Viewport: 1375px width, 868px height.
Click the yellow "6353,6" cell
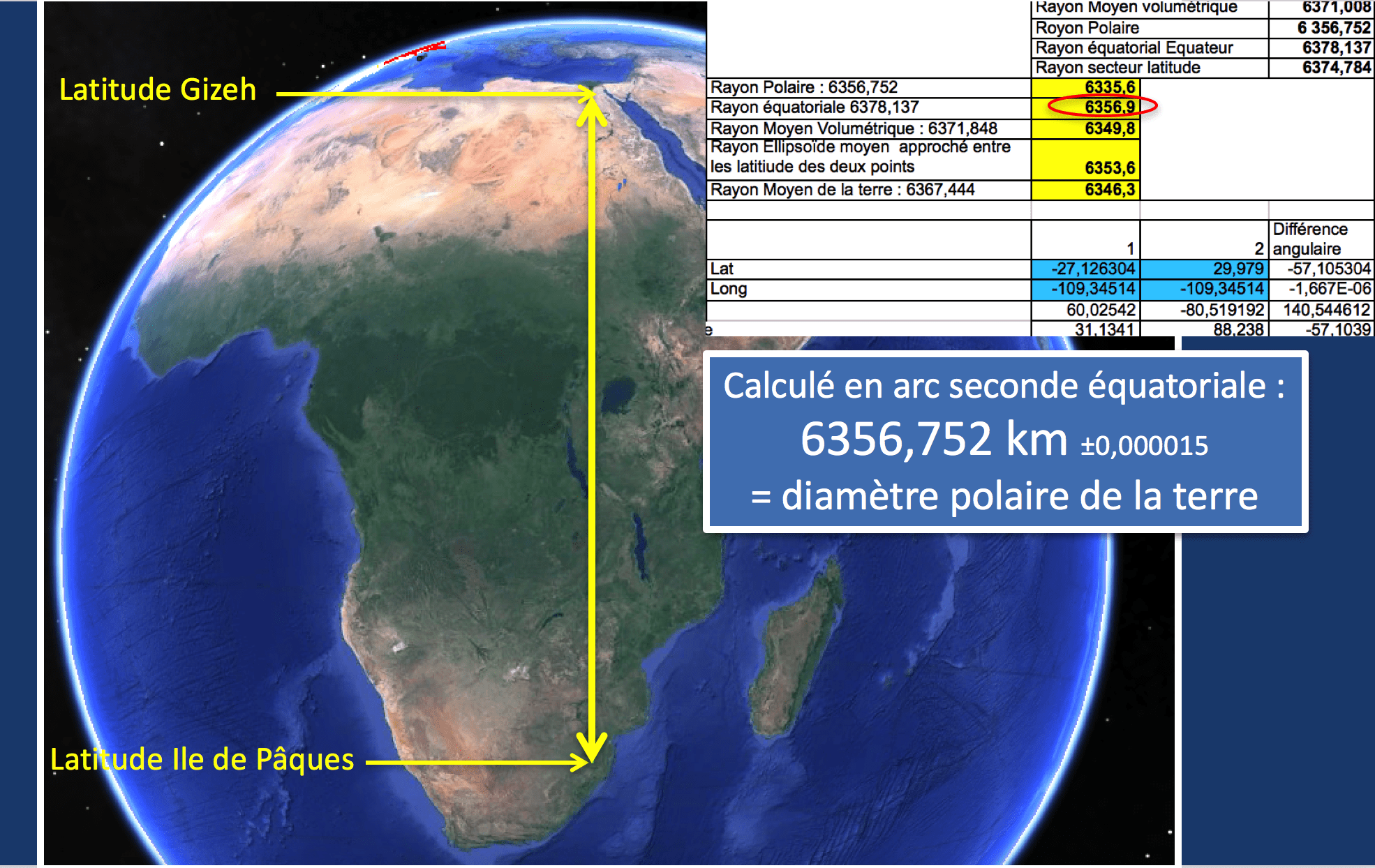(1085, 159)
